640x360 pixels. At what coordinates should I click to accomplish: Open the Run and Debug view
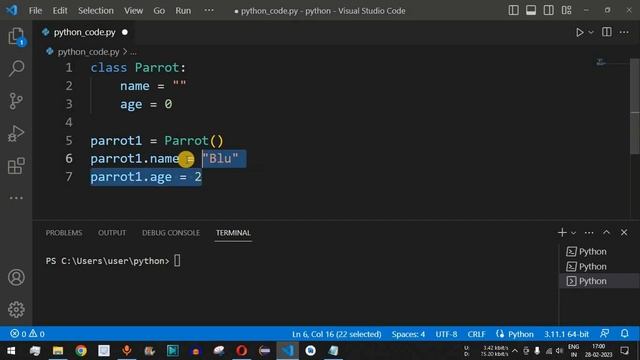click(x=16, y=133)
